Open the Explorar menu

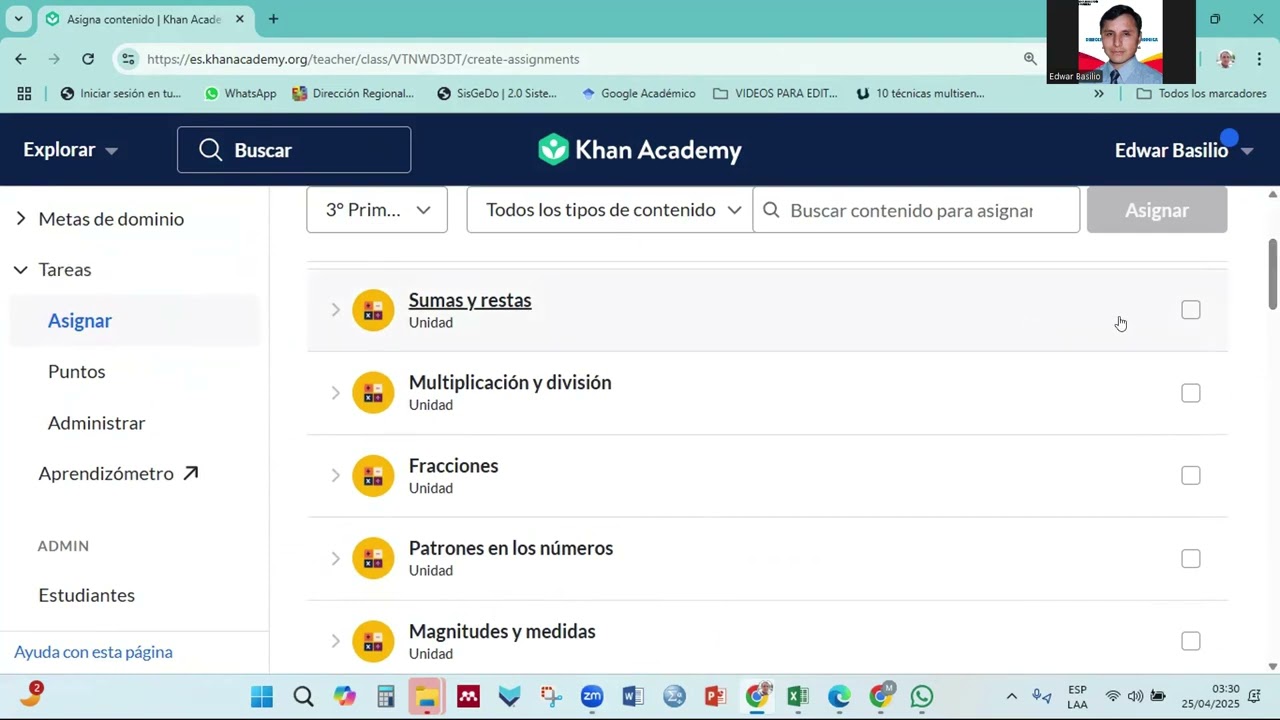70,150
